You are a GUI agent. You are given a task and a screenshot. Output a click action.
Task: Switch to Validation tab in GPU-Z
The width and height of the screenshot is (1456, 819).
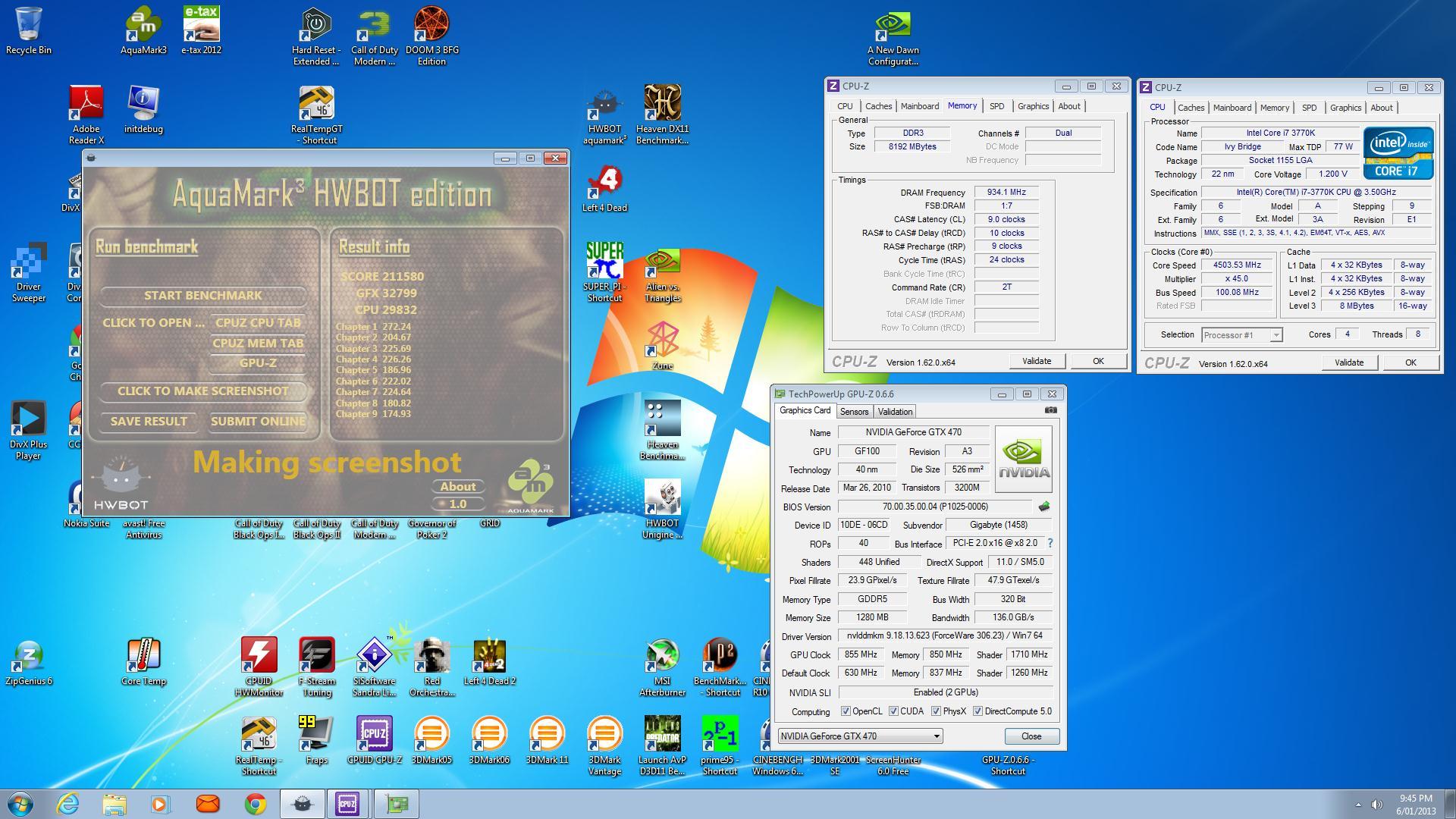pos(895,412)
